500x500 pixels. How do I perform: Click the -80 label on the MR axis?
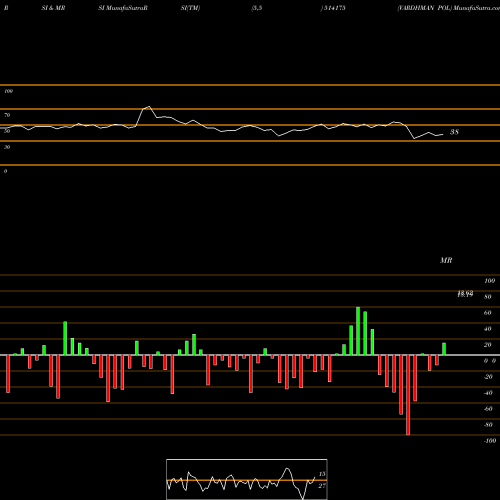(488, 425)
